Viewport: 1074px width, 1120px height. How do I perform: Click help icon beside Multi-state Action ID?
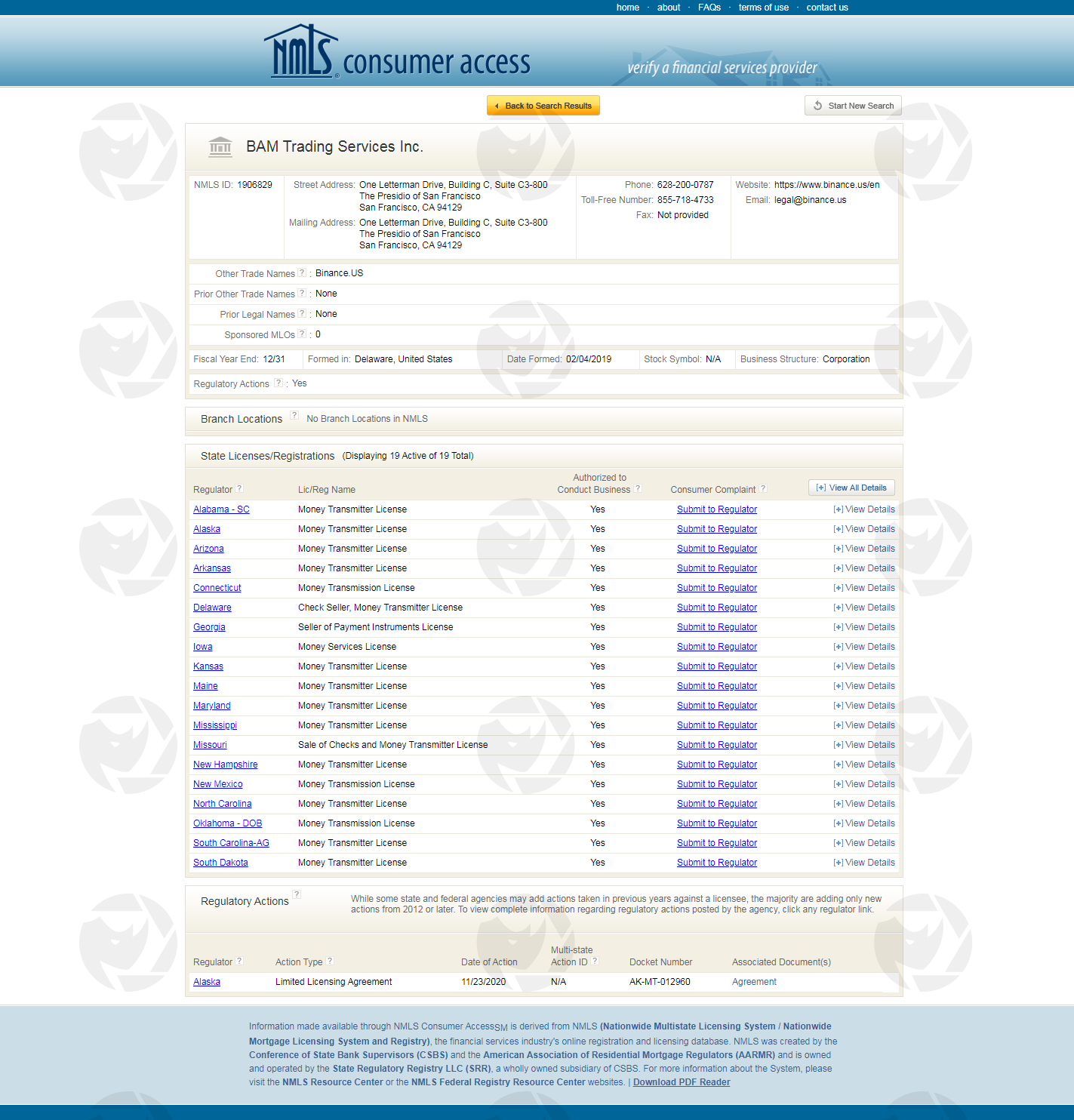(x=595, y=961)
